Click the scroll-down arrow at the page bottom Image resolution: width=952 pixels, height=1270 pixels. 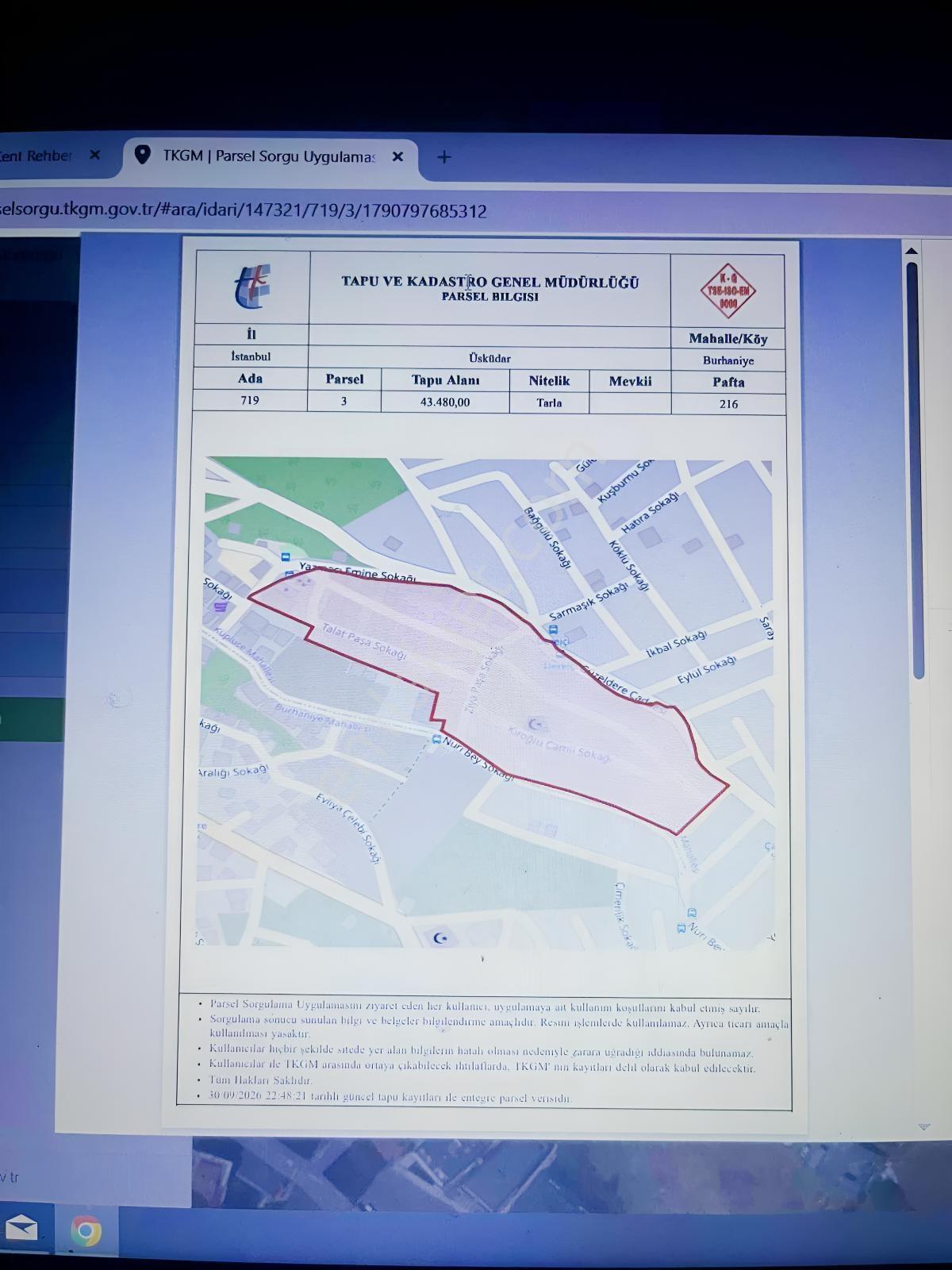tap(923, 1127)
